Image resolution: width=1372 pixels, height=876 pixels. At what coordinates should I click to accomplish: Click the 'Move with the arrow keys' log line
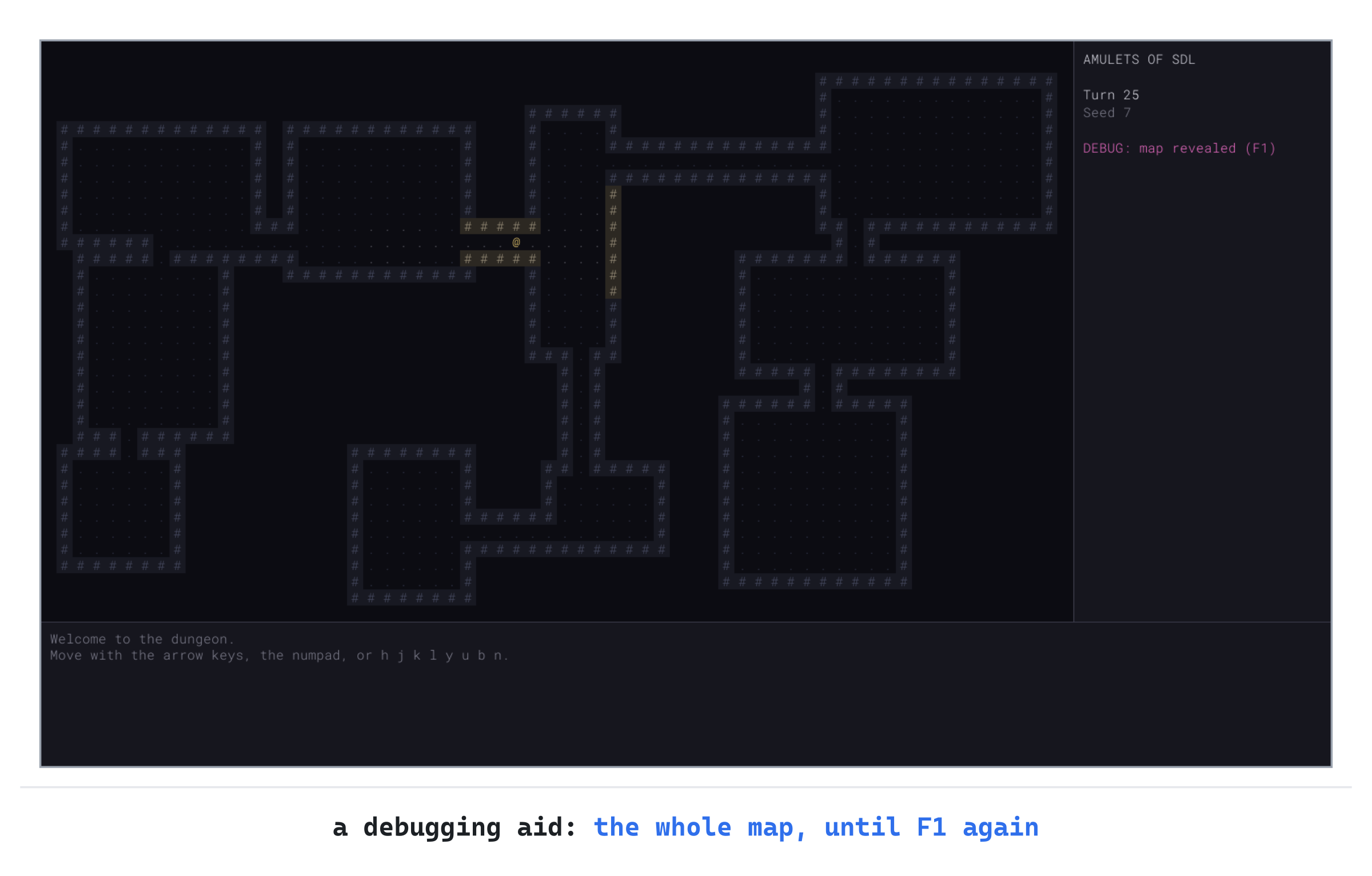point(279,655)
